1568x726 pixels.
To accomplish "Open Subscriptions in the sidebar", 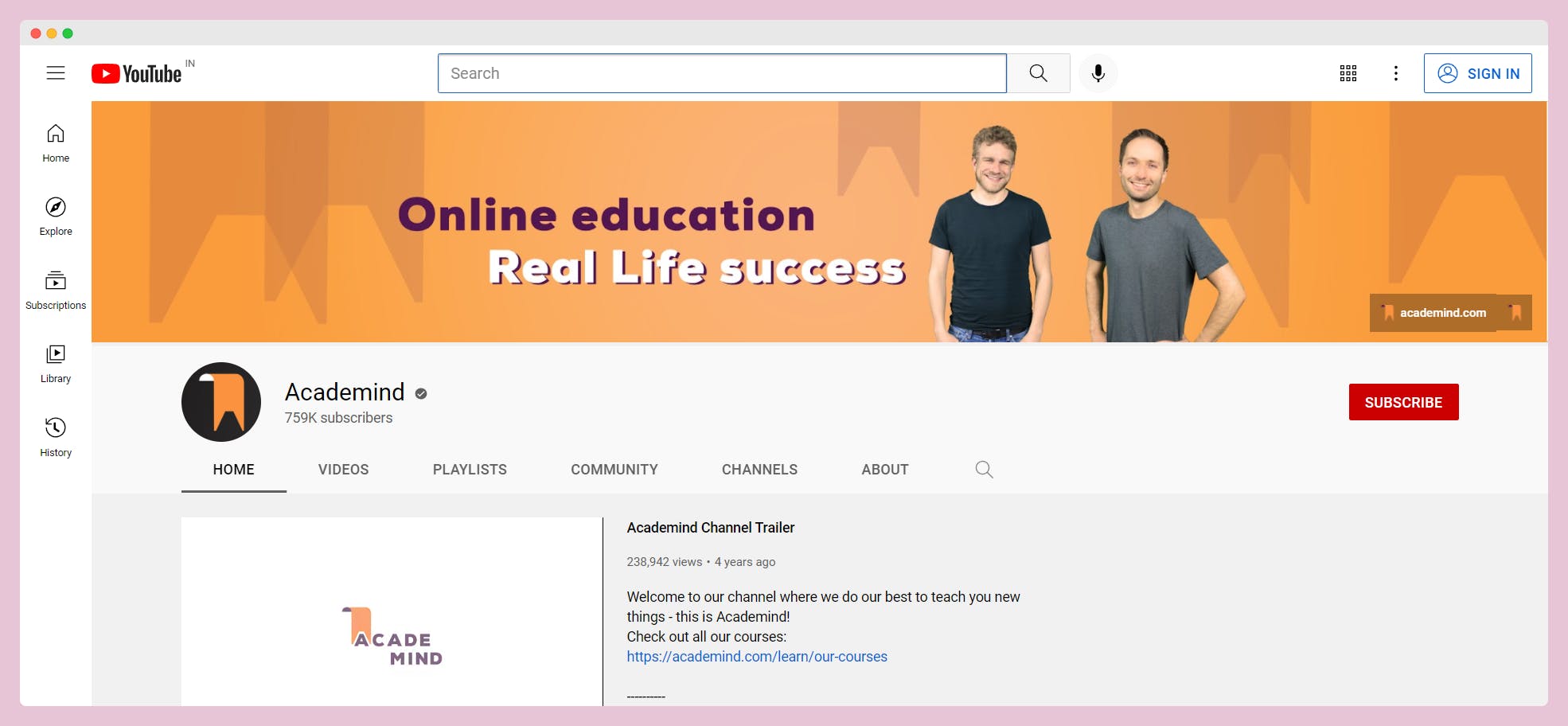I will [56, 291].
